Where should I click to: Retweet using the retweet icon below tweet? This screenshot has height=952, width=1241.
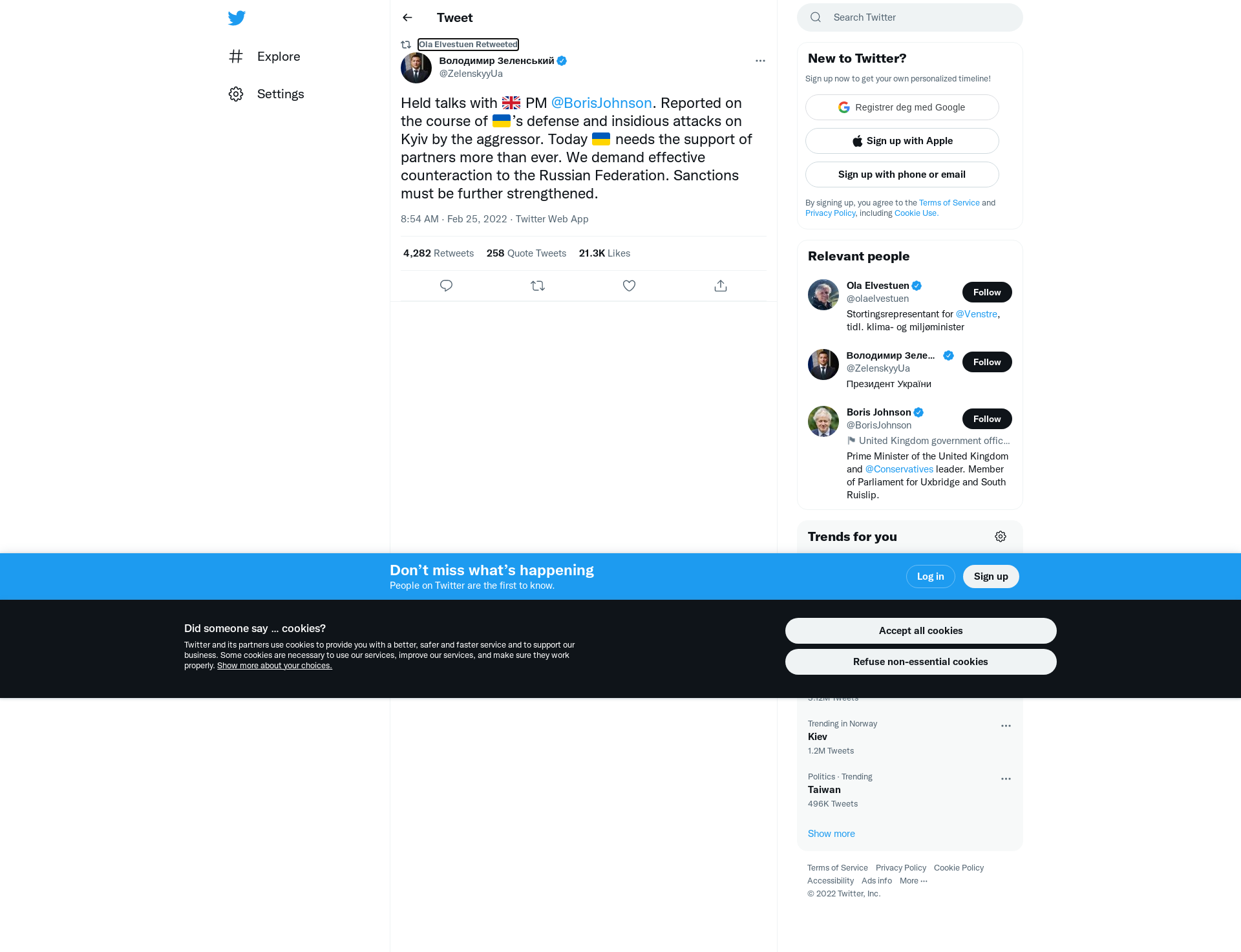[538, 286]
